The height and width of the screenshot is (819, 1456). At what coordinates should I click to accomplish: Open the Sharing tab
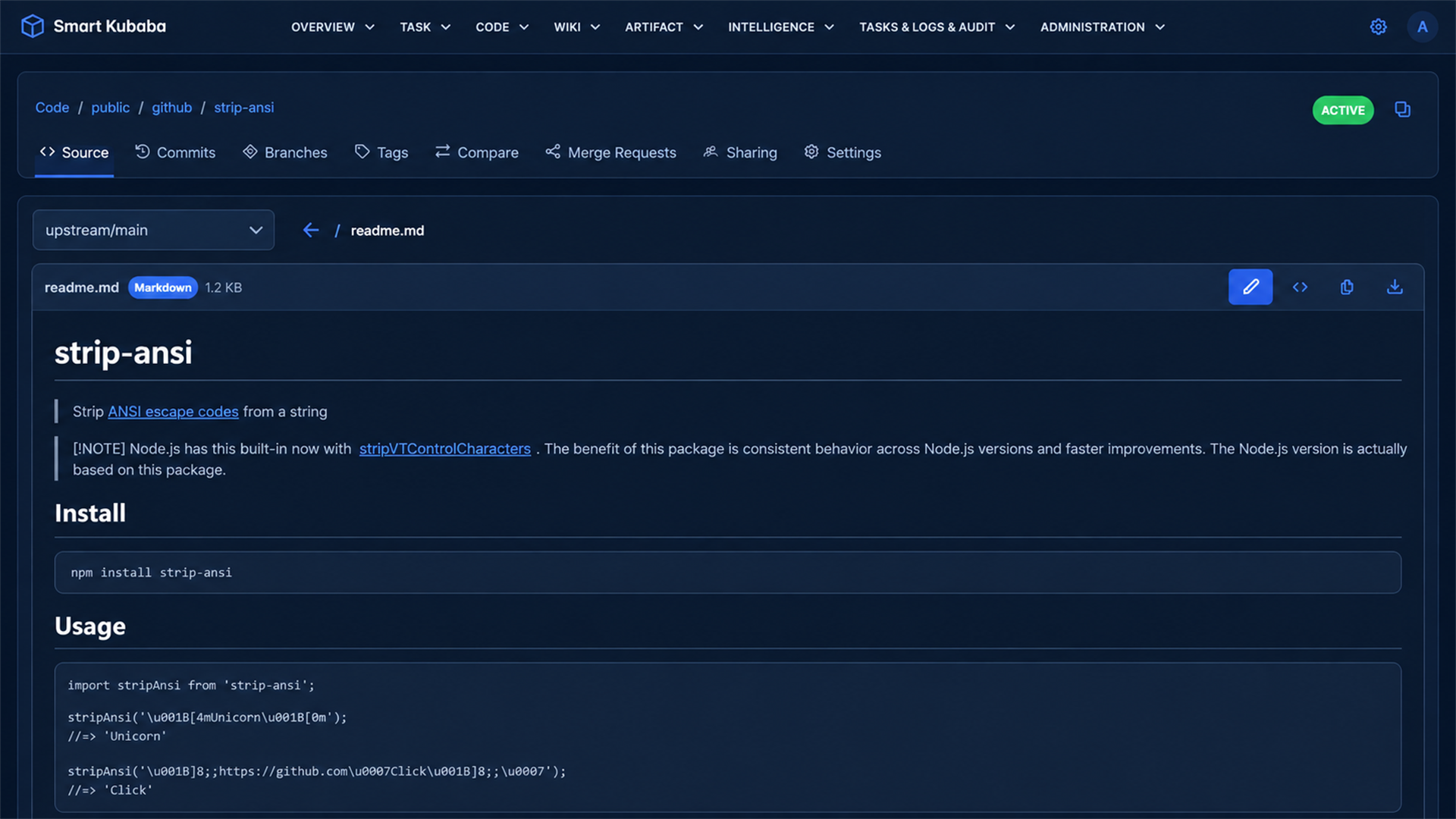pos(740,152)
